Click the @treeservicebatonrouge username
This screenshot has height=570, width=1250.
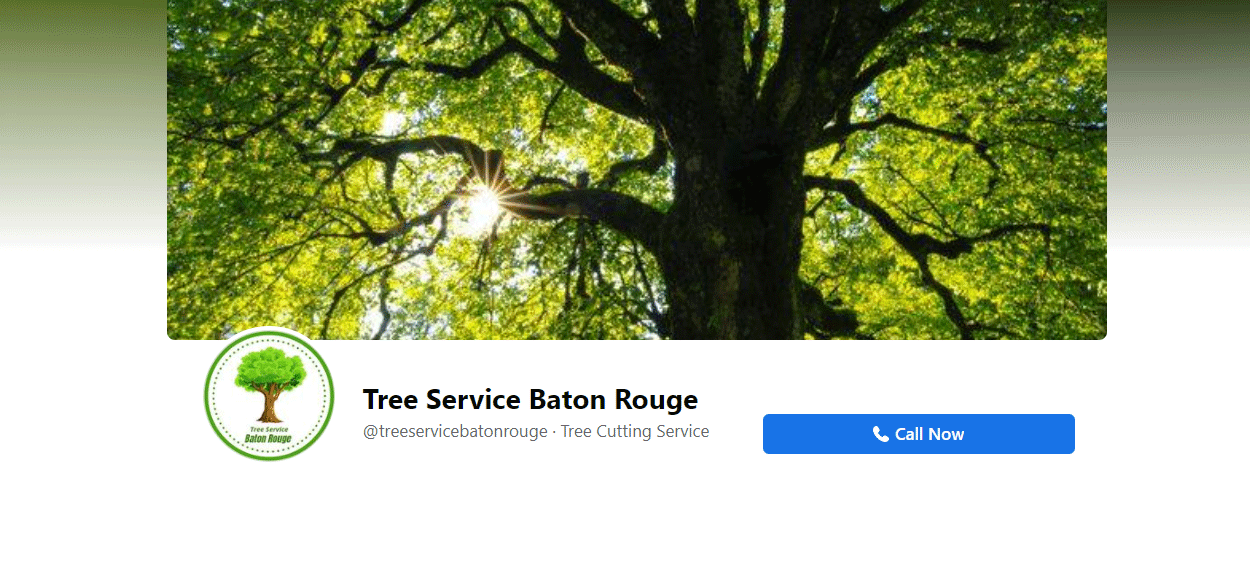click(455, 432)
